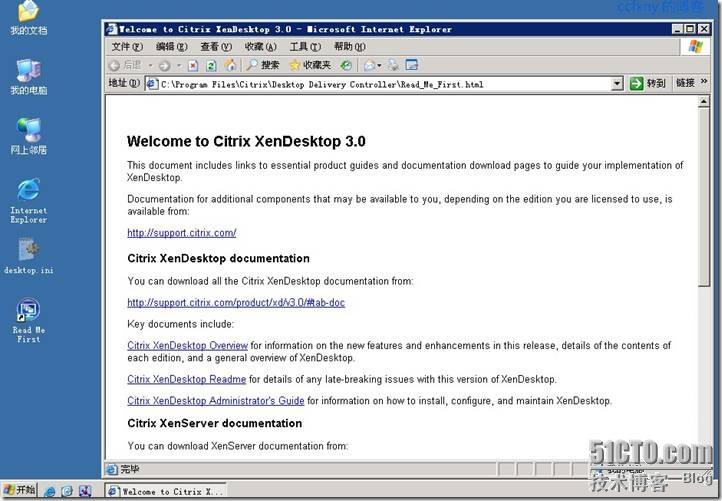Open the View (查看) menu
722x501 pixels.
pos(216,47)
